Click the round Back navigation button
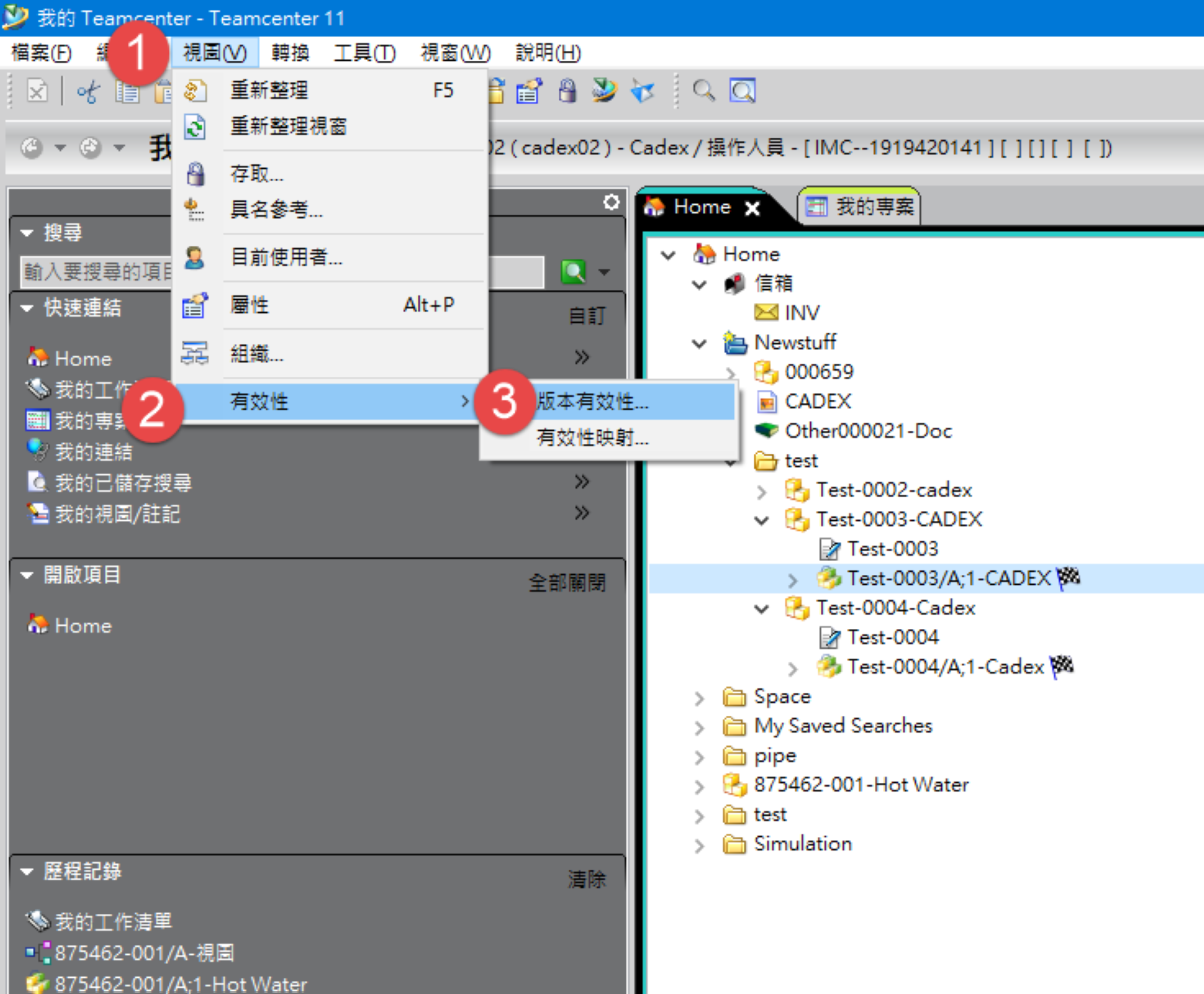The image size is (1204, 994). tap(32, 148)
